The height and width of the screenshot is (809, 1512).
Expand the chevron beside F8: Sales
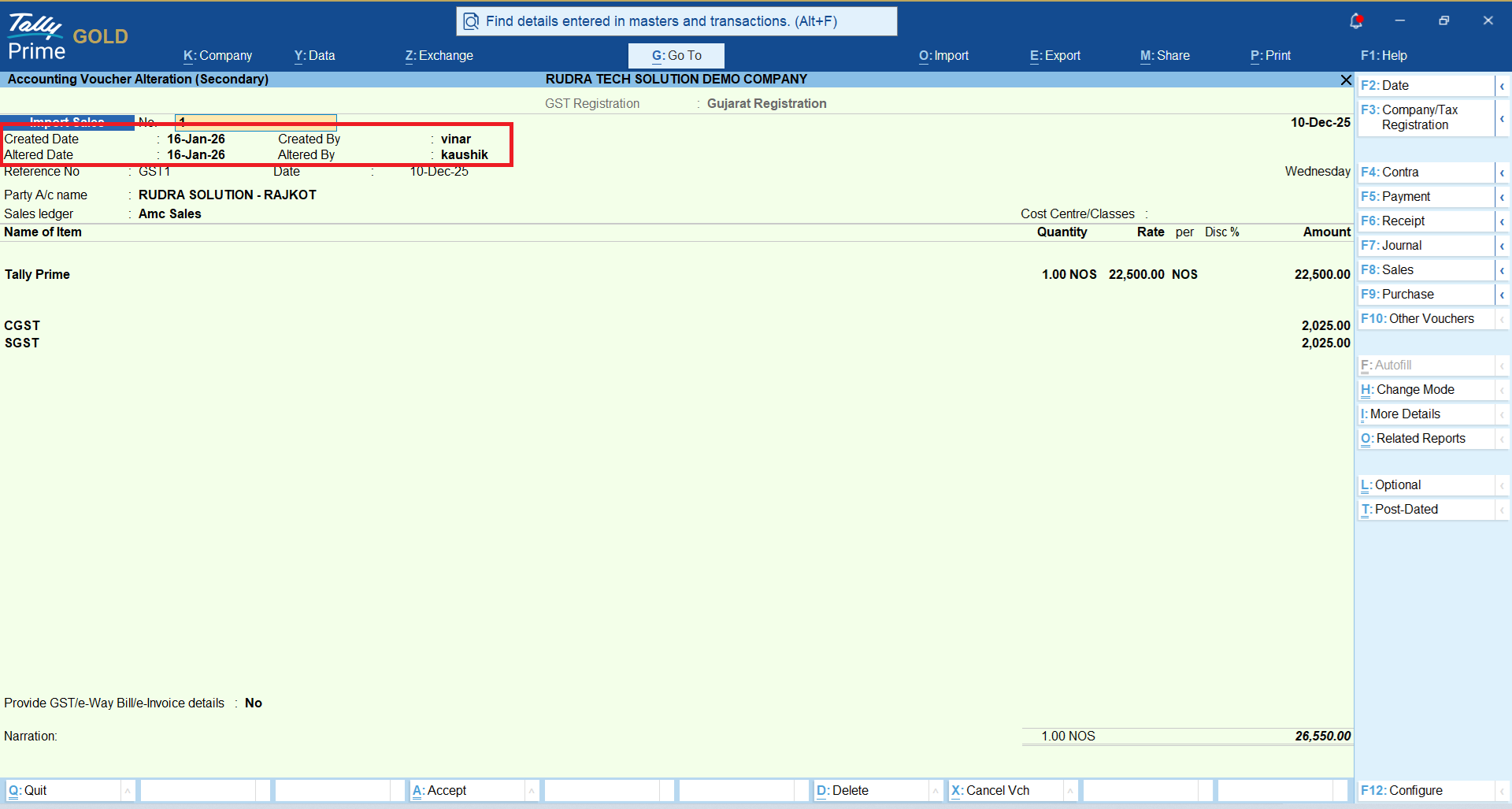click(1502, 270)
